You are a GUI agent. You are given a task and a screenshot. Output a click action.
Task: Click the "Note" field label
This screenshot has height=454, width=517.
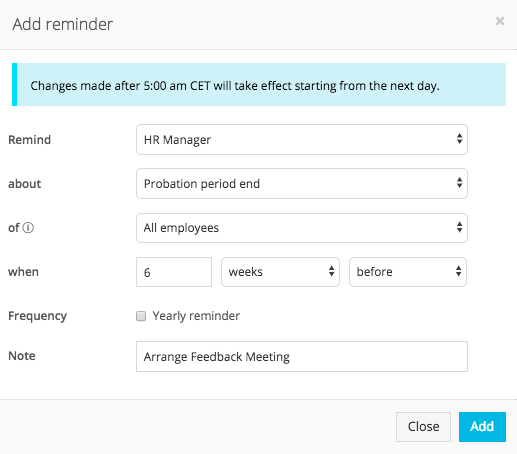22,356
